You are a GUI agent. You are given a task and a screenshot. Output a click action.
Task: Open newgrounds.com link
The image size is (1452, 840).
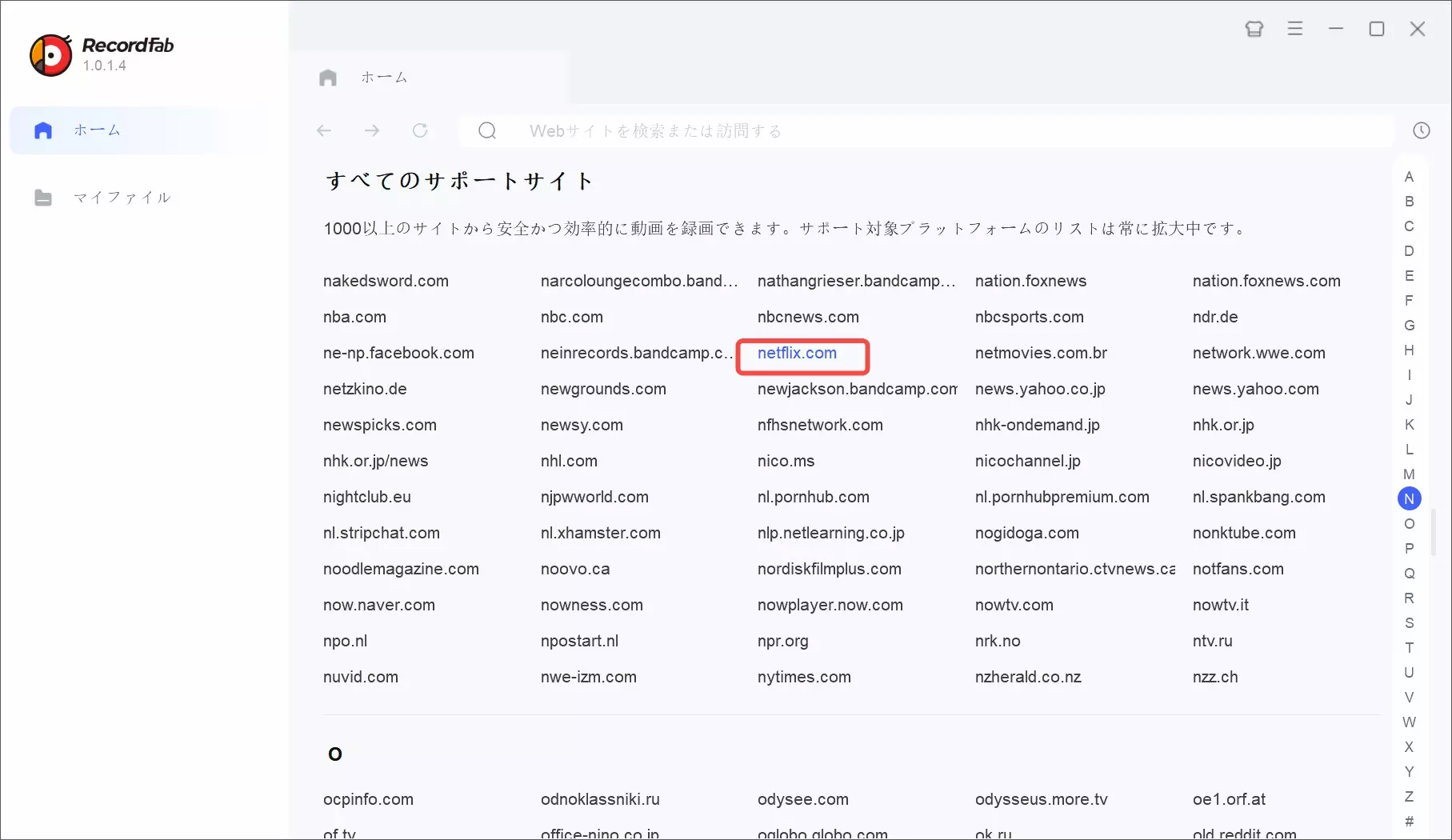point(603,389)
